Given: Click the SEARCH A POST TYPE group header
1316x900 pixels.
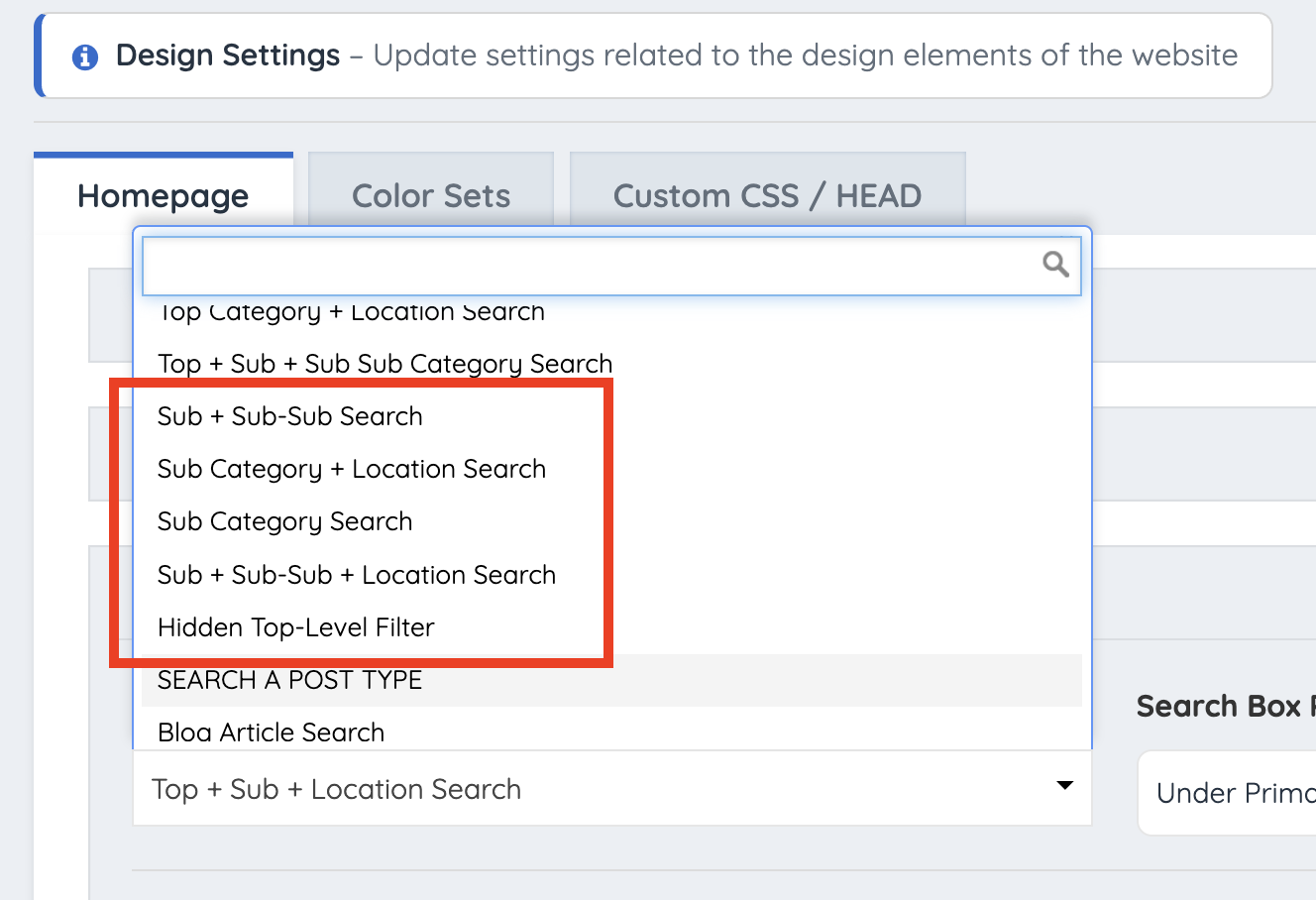Looking at the screenshot, I should click(289, 680).
